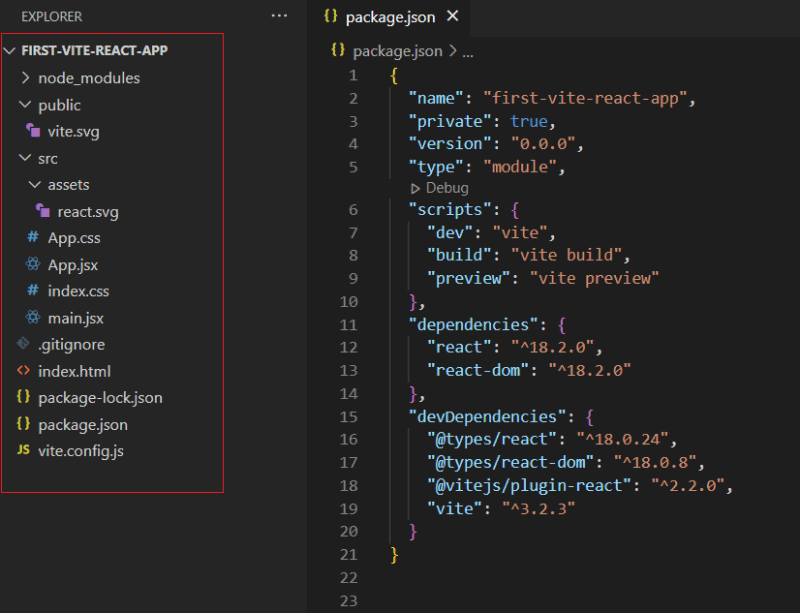The width and height of the screenshot is (800, 613).
Task: Click the package.json braces icon in Explorer
Action: tap(23, 424)
